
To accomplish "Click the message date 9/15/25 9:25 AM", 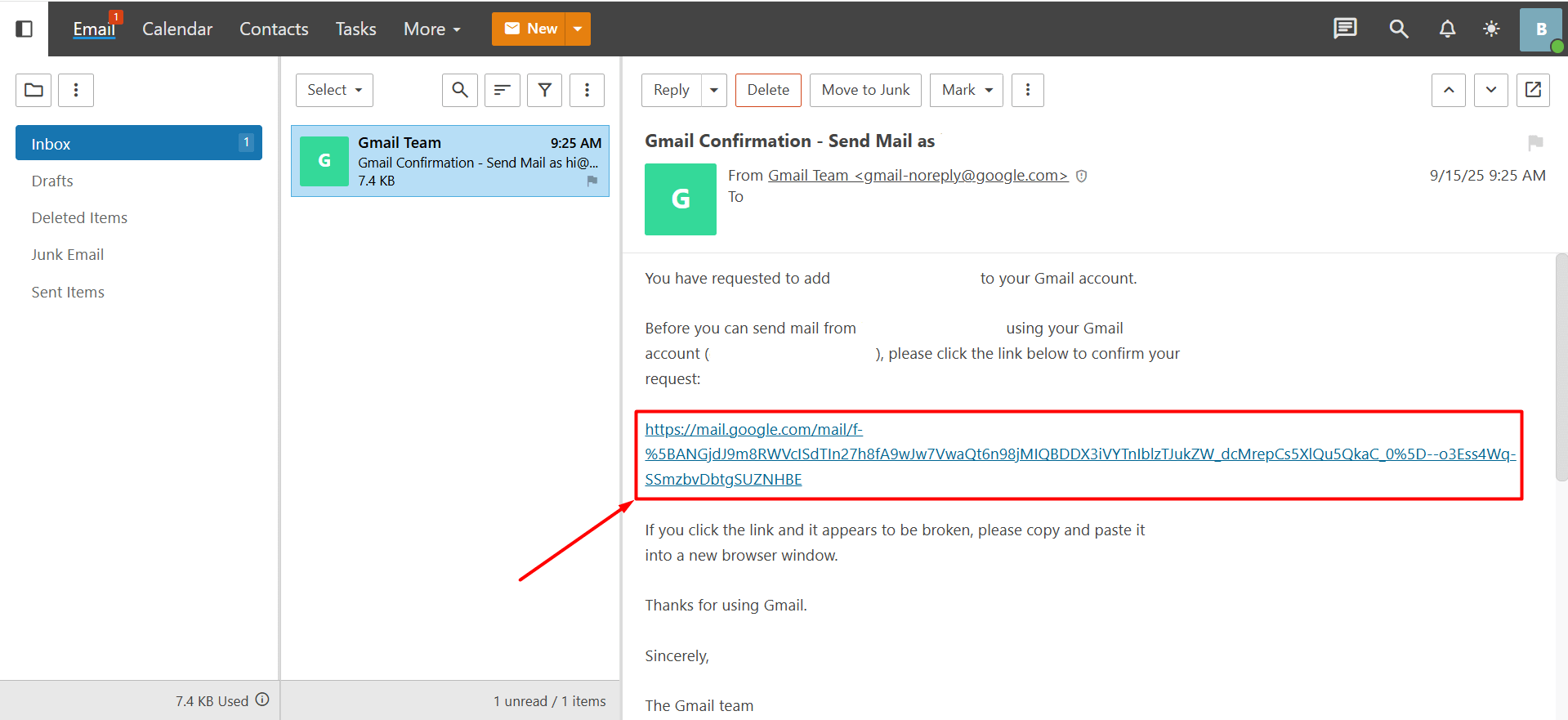I will [x=1487, y=176].
